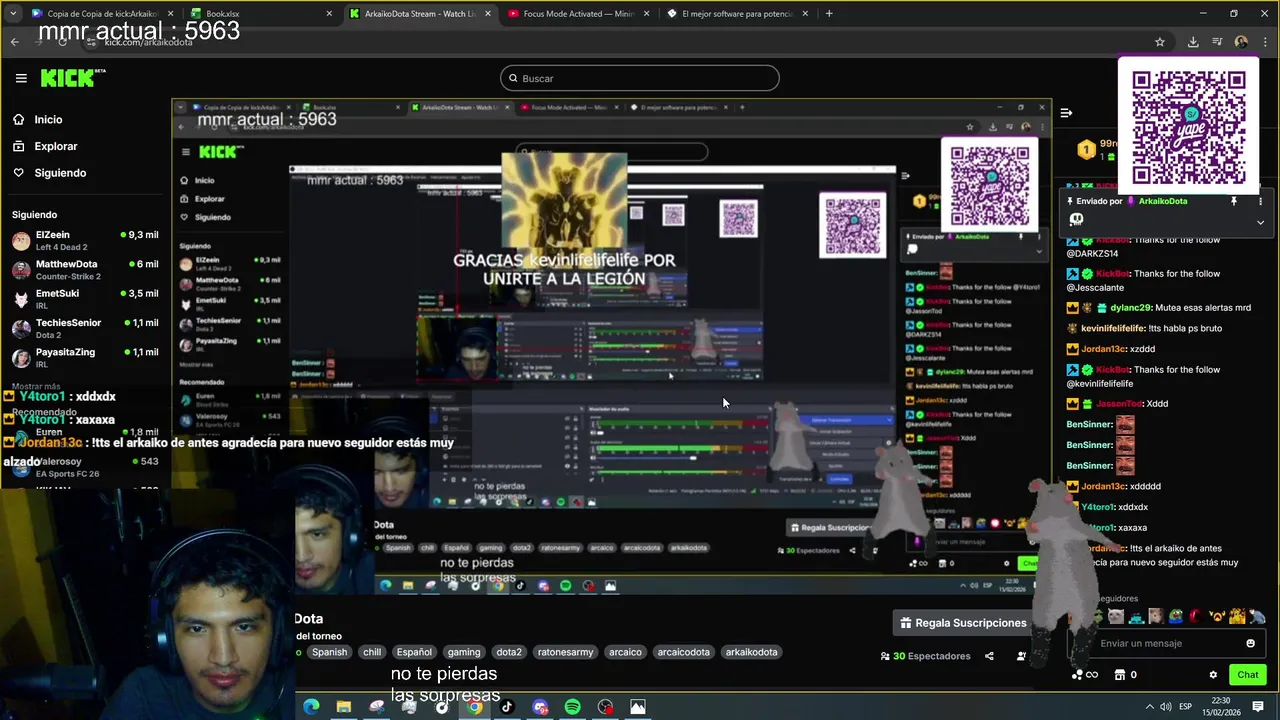Click the green Chat send button
Viewport: 1280px width, 720px height.
coord(1248,675)
